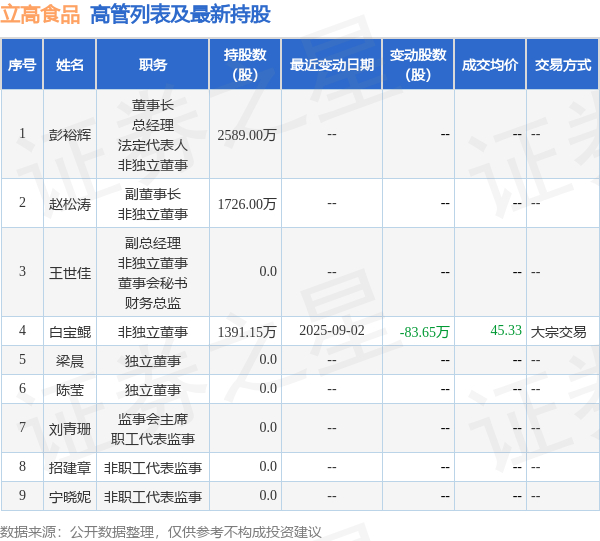Image resolution: width=600 pixels, height=541 pixels.
Task: Click 王世佳's 0.0 shareholding value
Action: pos(268,271)
